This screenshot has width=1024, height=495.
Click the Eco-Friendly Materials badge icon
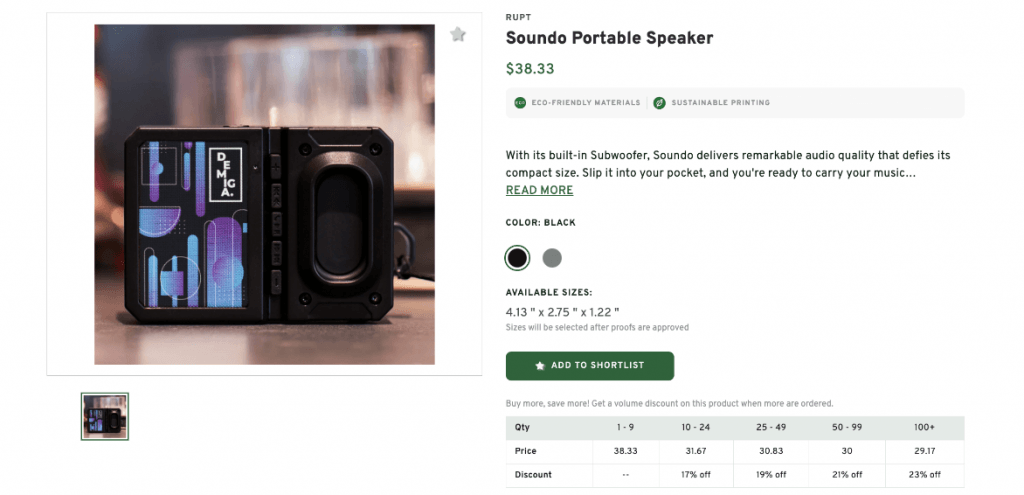tap(520, 103)
